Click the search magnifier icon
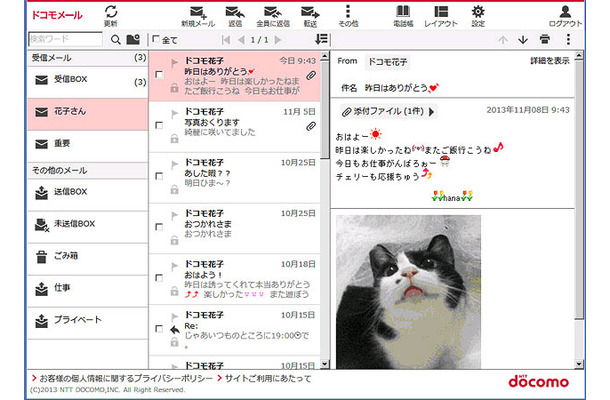The width and height of the screenshot is (610, 400). coord(116,40)
